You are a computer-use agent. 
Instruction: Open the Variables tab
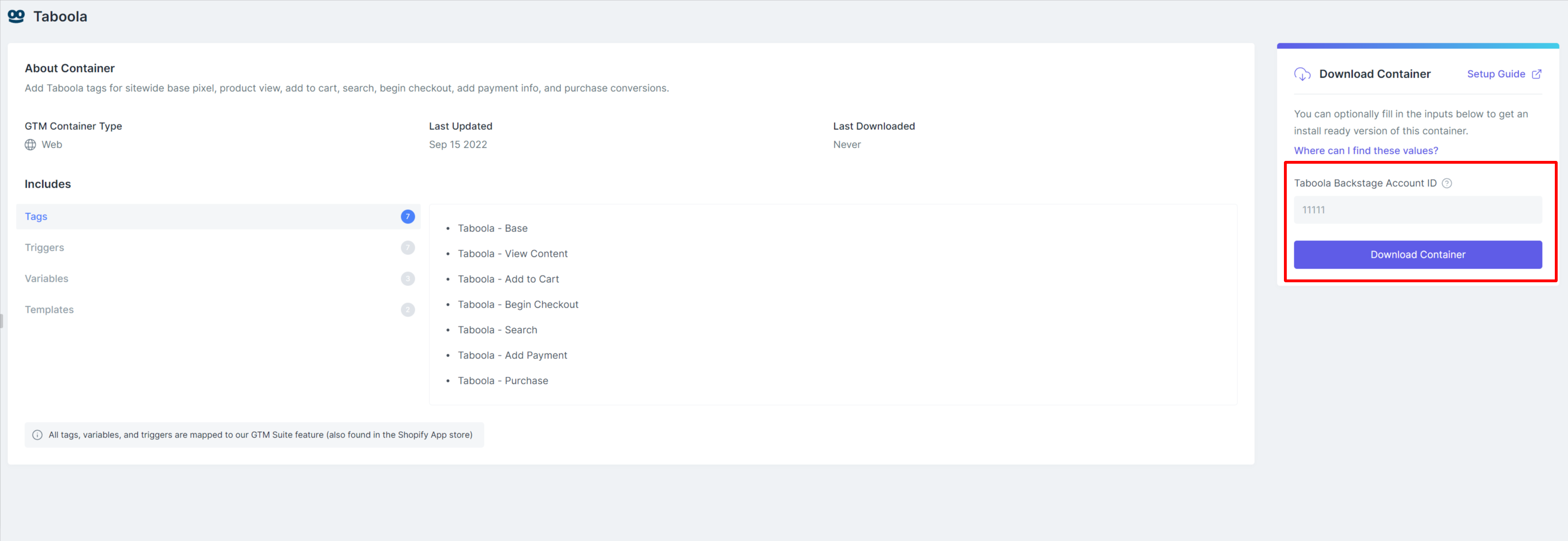[46, 278]
